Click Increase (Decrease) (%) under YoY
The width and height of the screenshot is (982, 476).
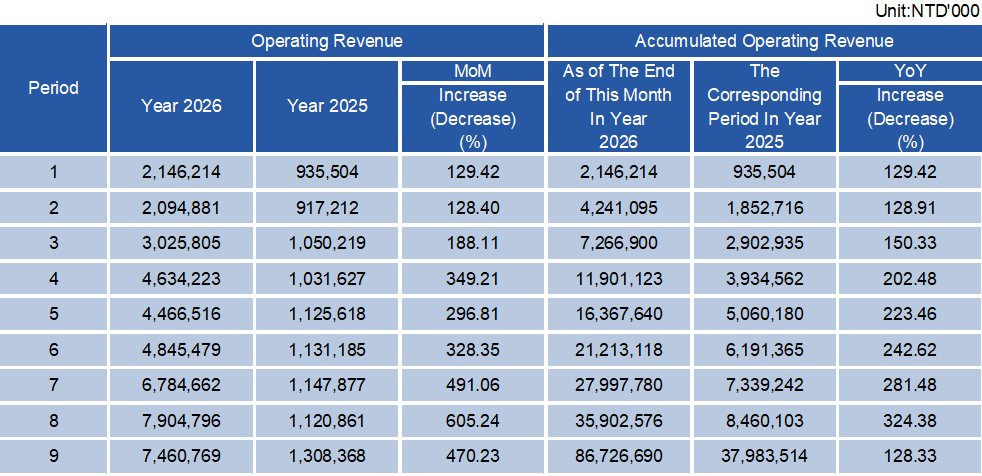910,118
